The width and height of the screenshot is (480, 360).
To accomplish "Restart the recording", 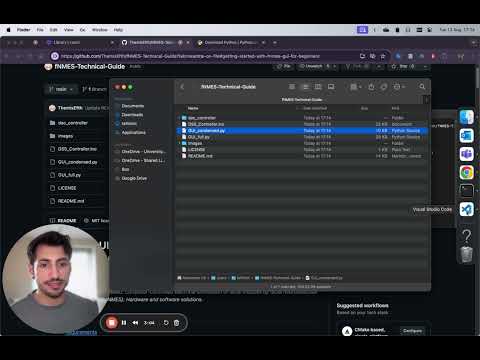I will point(166,323).
